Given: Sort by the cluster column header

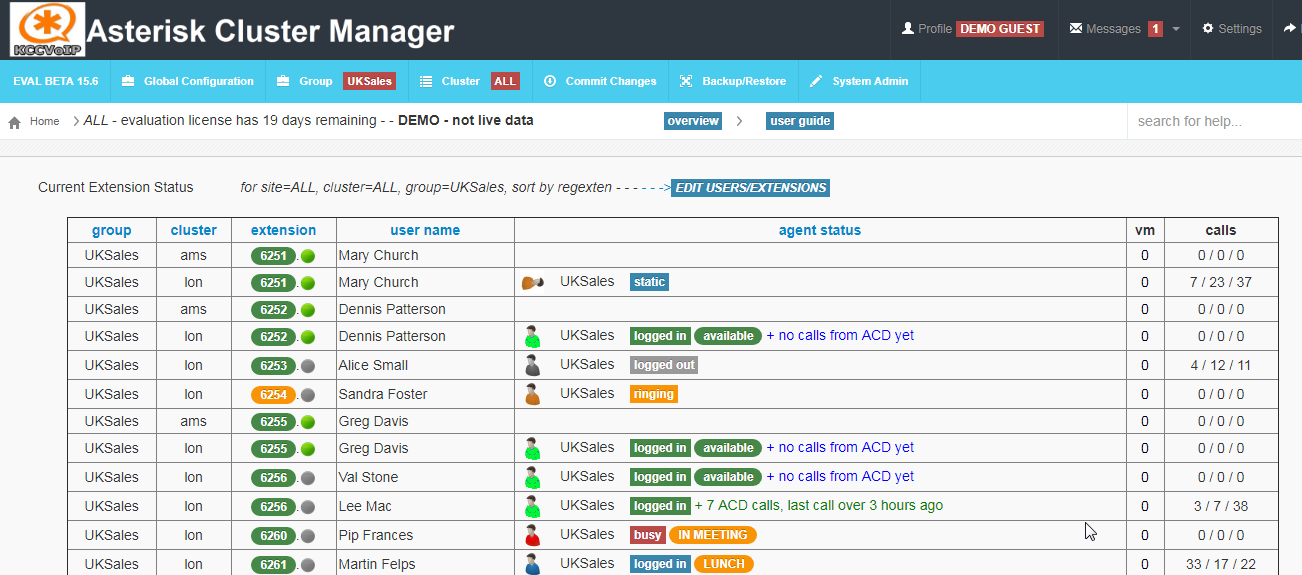Looking at the screenshot, I should pyautogui.click(x=194, y=230).
